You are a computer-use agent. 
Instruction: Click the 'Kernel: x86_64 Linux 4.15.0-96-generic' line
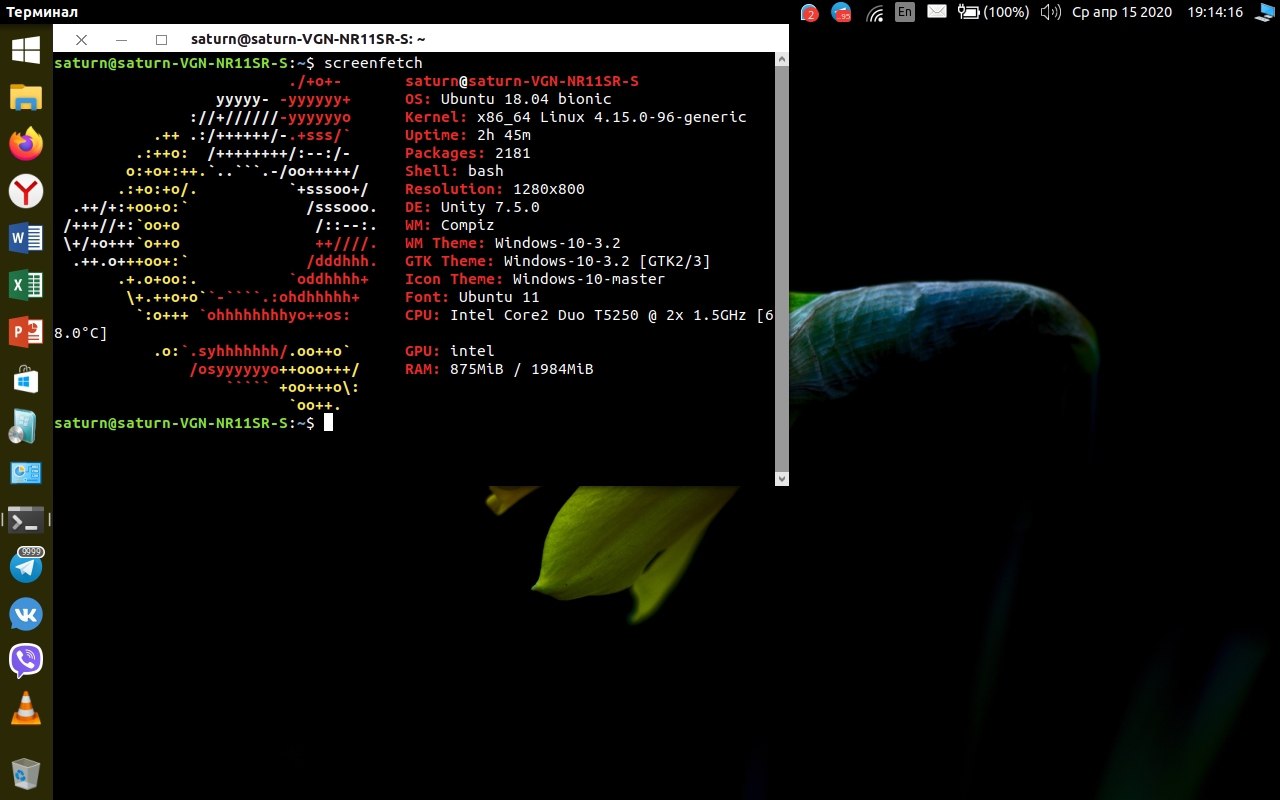576,117
